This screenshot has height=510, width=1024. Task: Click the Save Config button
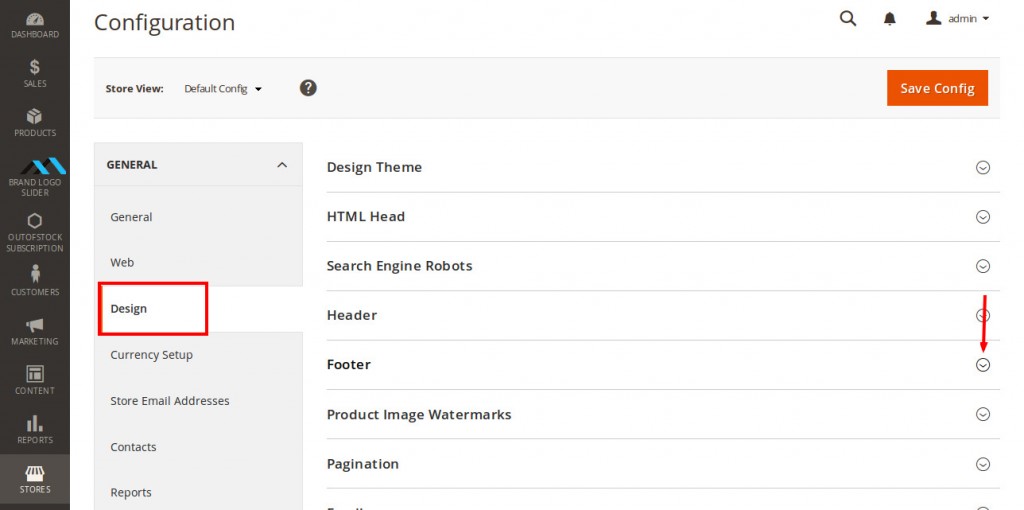pos(937,88)
